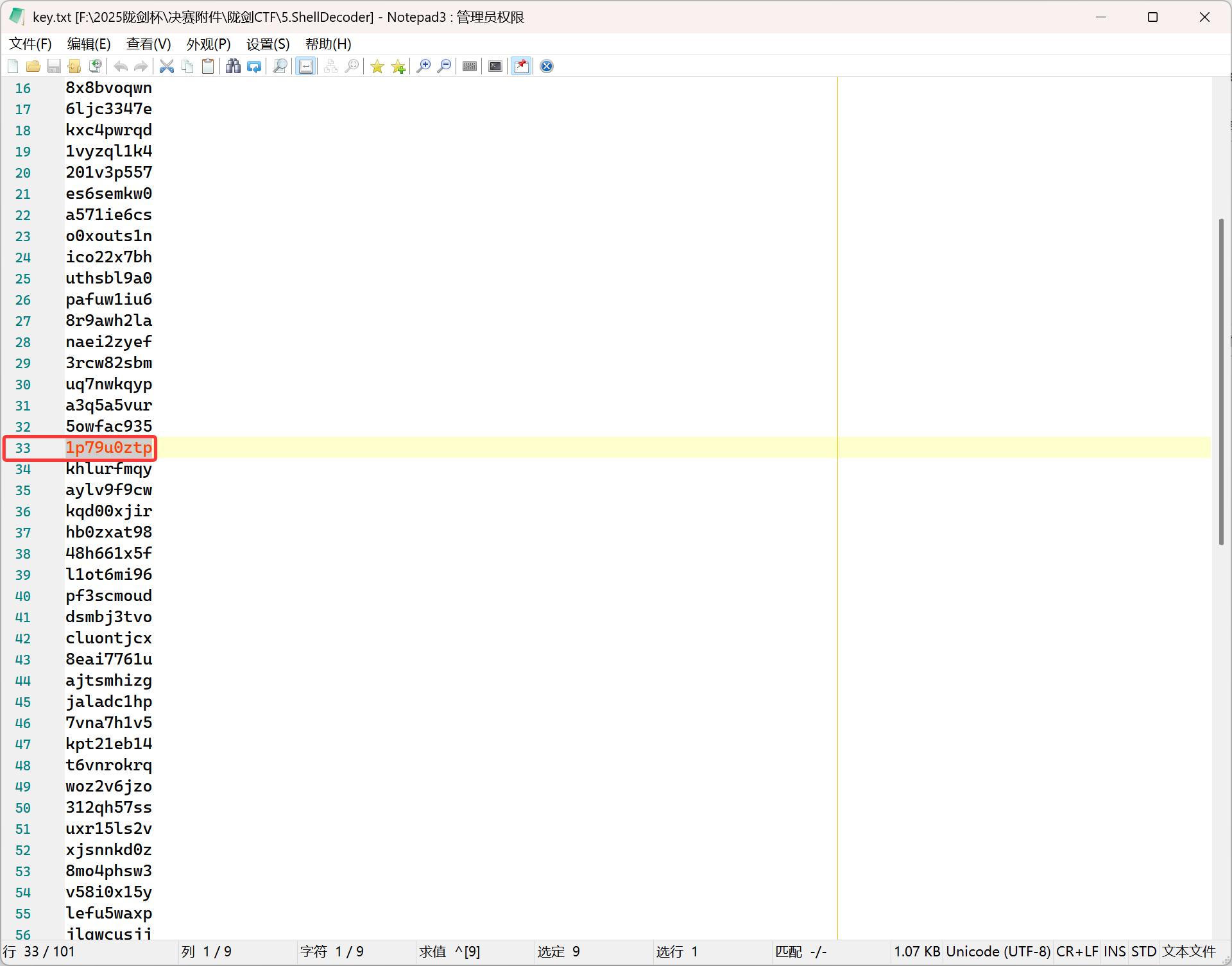This screenshot has width=1232, height=966.
Task: Open encoding selector Unicode (UTF-8) in status bar
Action: (x=998, y=951)
